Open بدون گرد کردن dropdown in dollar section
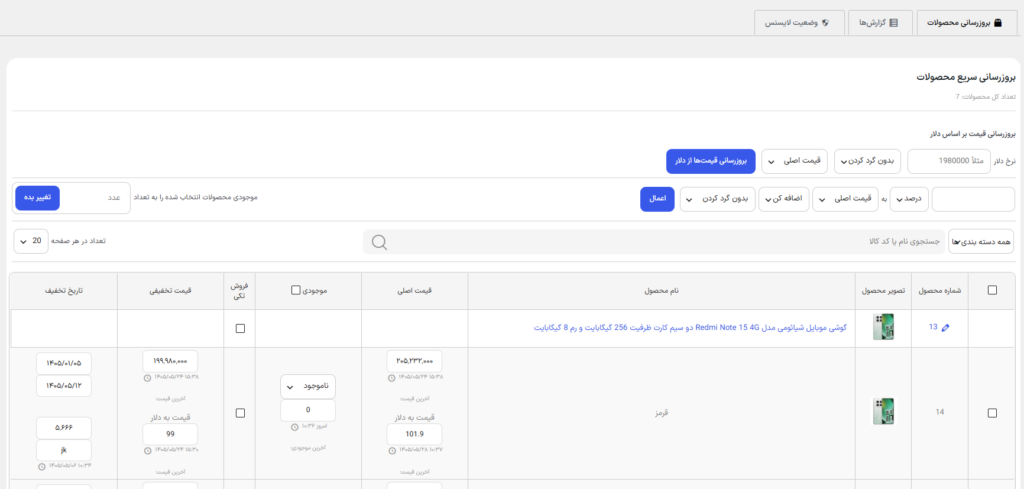 pos(867,161)
